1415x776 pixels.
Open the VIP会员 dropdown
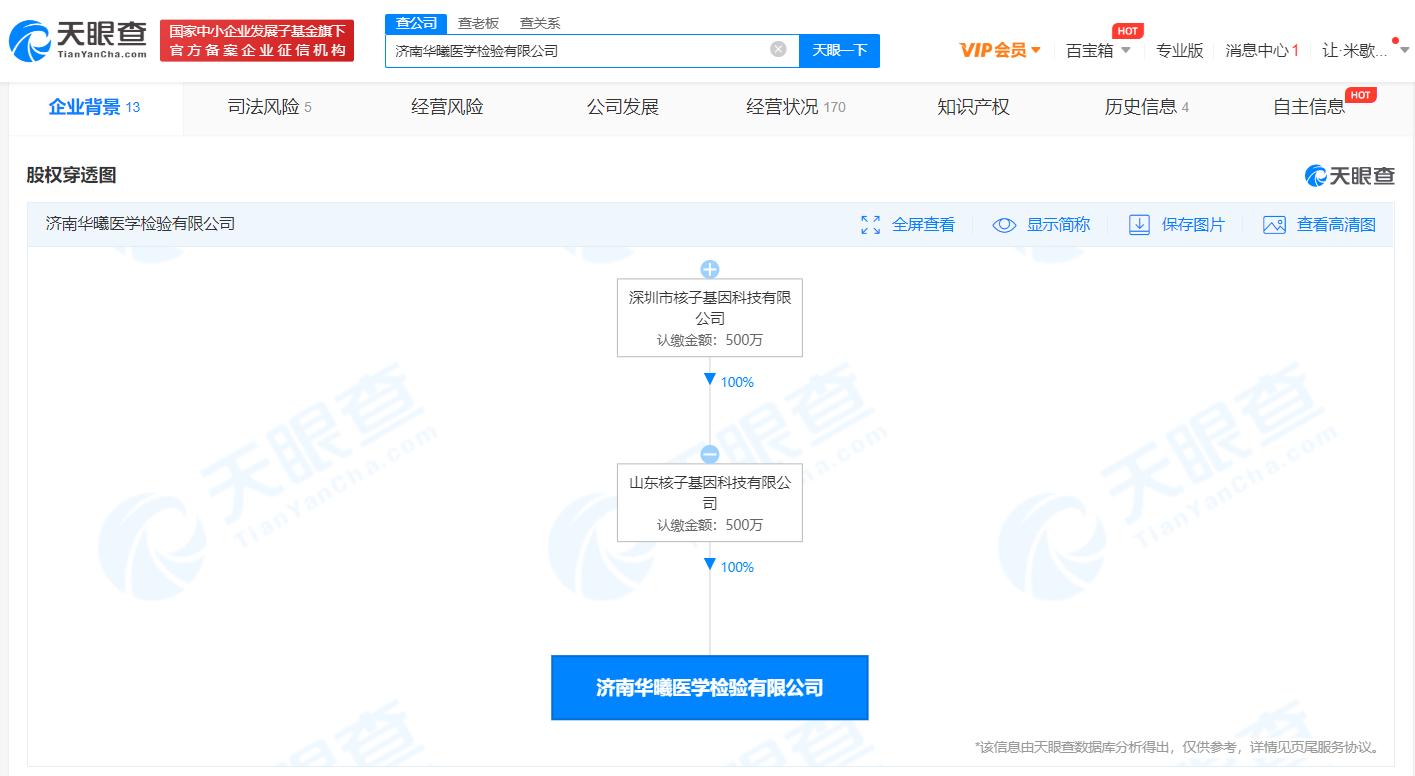pyautogui.click(x=999, y=50)
